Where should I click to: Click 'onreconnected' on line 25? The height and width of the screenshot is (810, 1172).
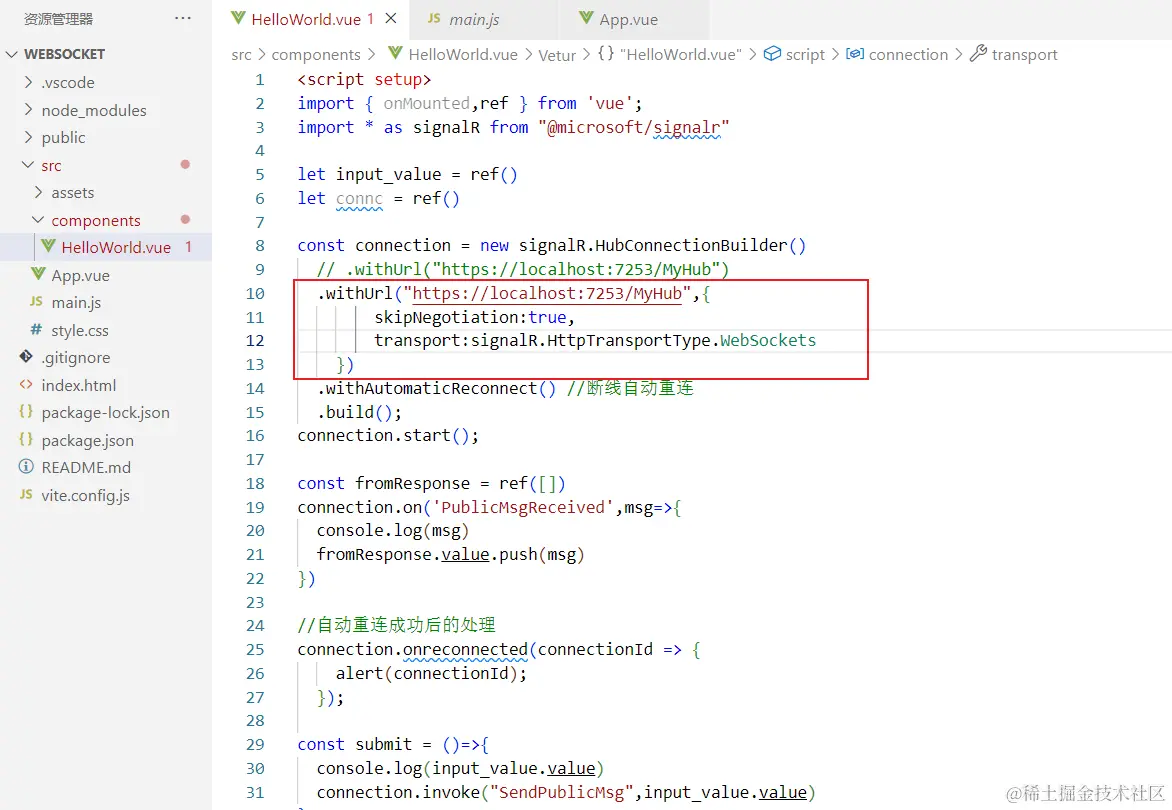coord(465,650)
